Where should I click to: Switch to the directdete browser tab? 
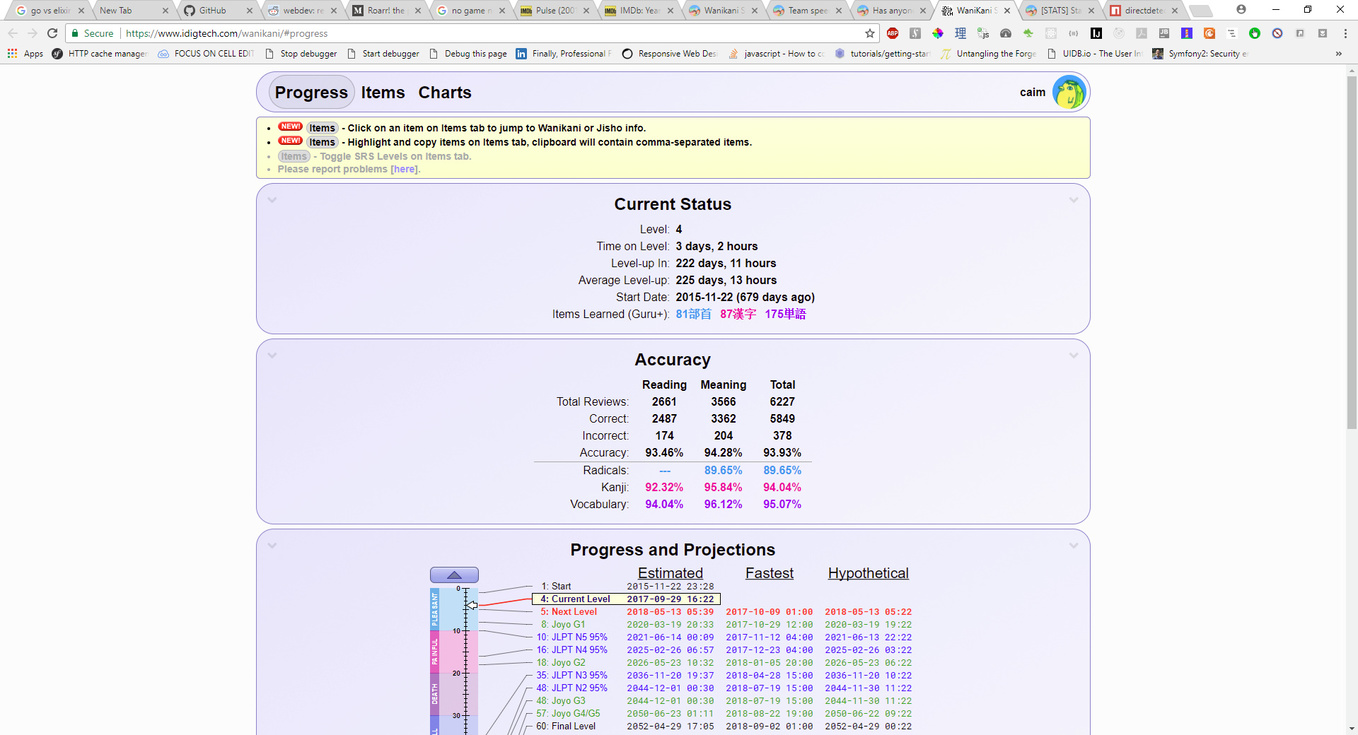(x=1146, y=10)
